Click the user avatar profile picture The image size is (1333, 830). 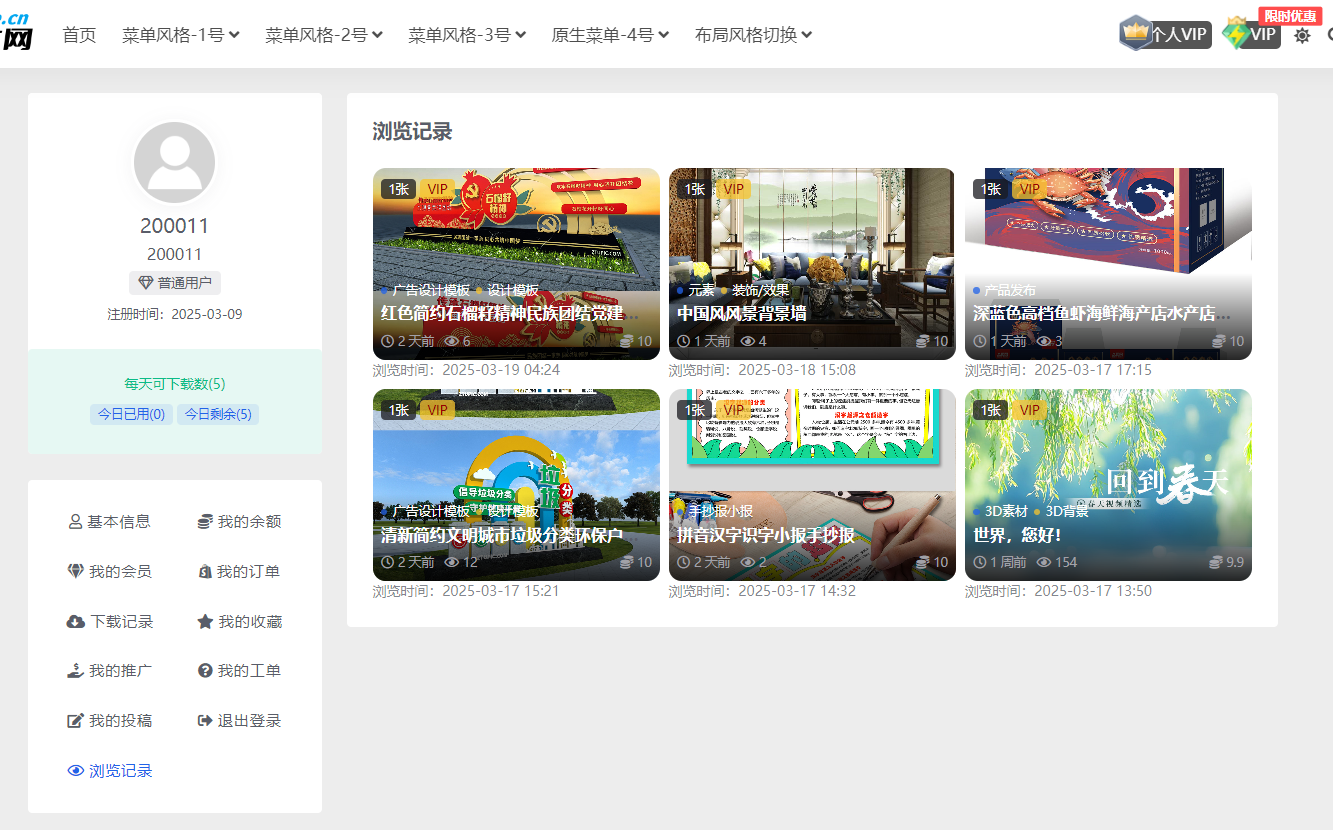pos(175,163)
